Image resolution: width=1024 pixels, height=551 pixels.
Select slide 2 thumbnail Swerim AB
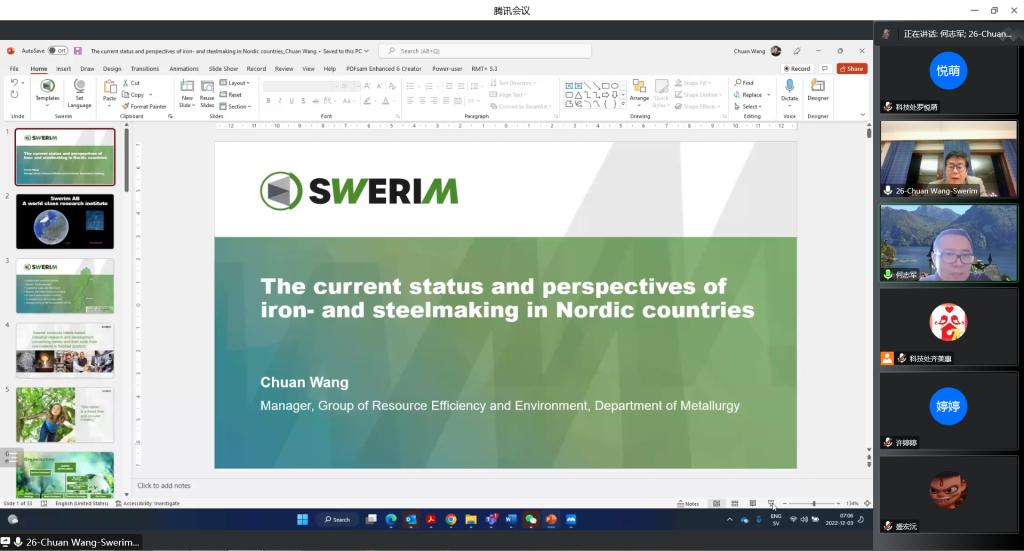tap(65, 221)
